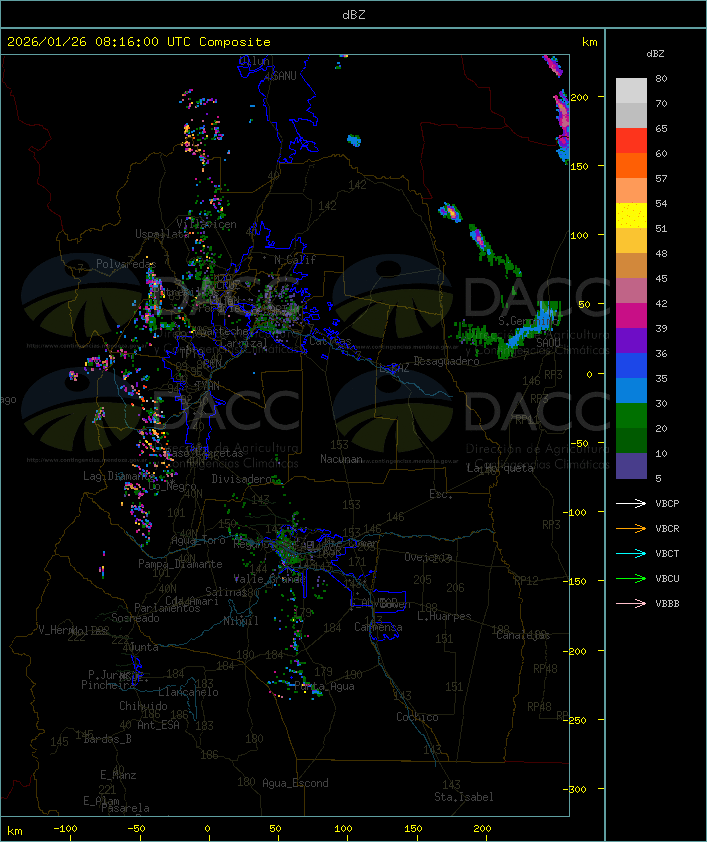Screen dimensions: 707x842
Task: Select the Agua_Escond location label
Action: pyautogui.click(x=295, y=783)
